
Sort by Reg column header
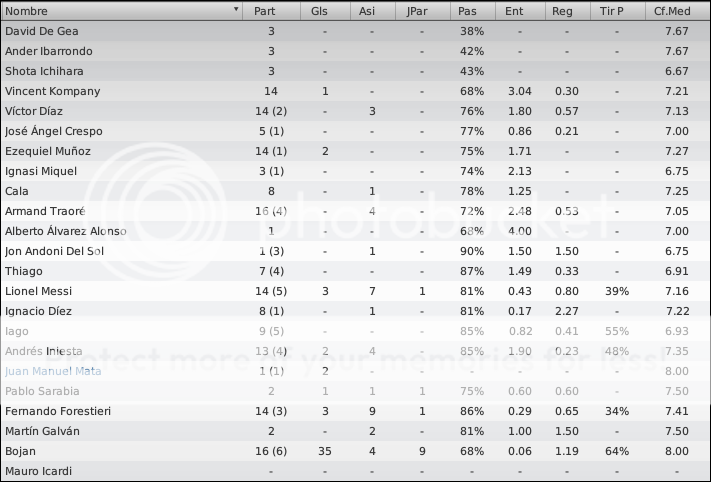pyautogui.click(x=567, y=11)
